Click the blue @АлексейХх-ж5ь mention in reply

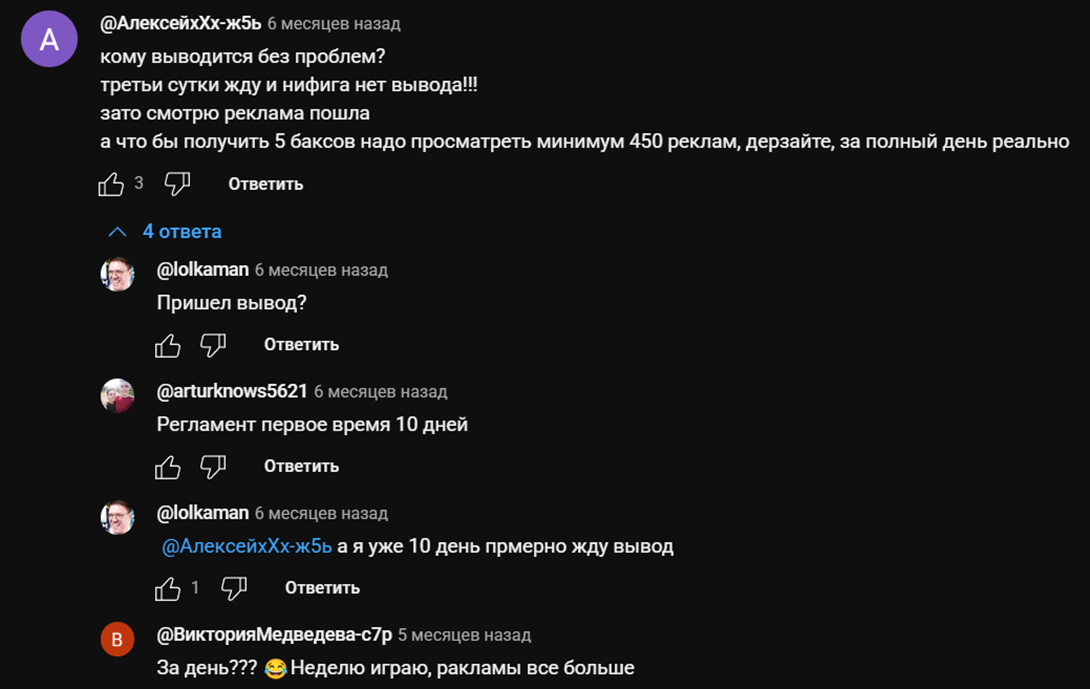click(x=247, y=547)
